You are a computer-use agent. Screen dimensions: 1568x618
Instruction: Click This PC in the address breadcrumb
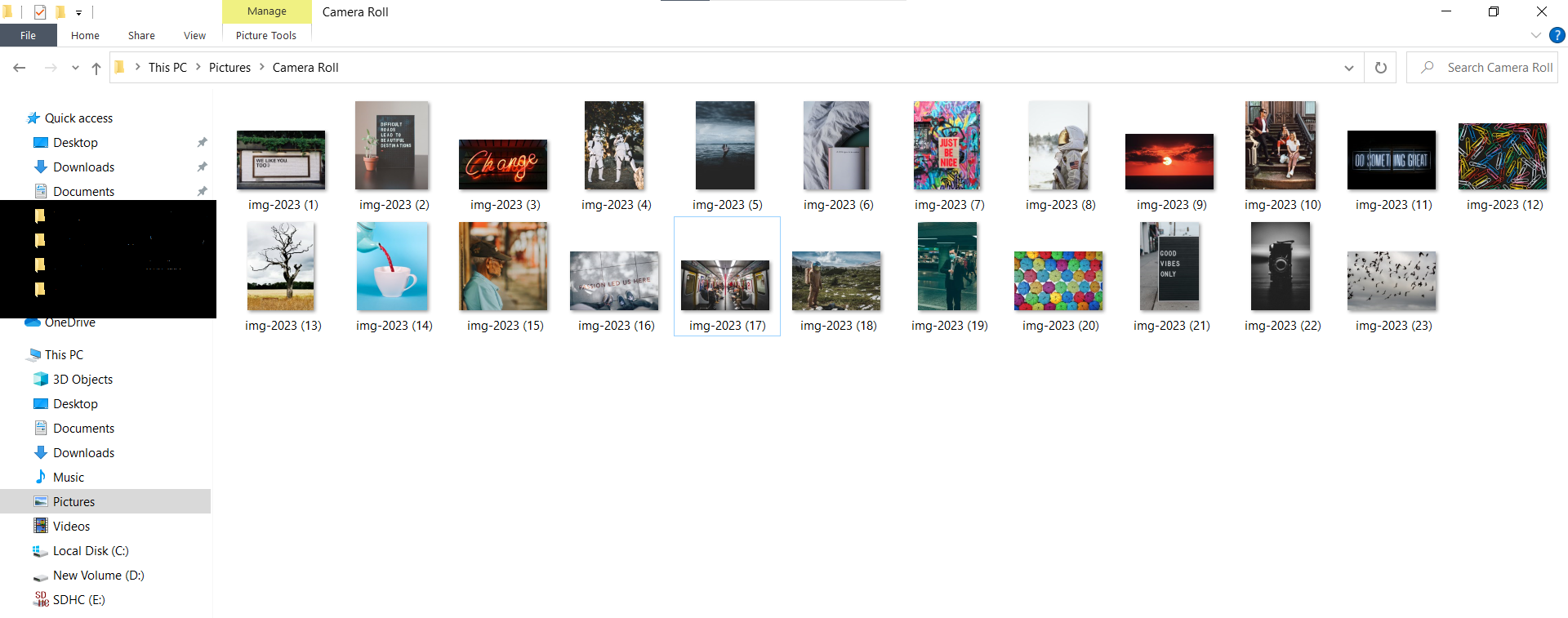[x=167, y=68]
